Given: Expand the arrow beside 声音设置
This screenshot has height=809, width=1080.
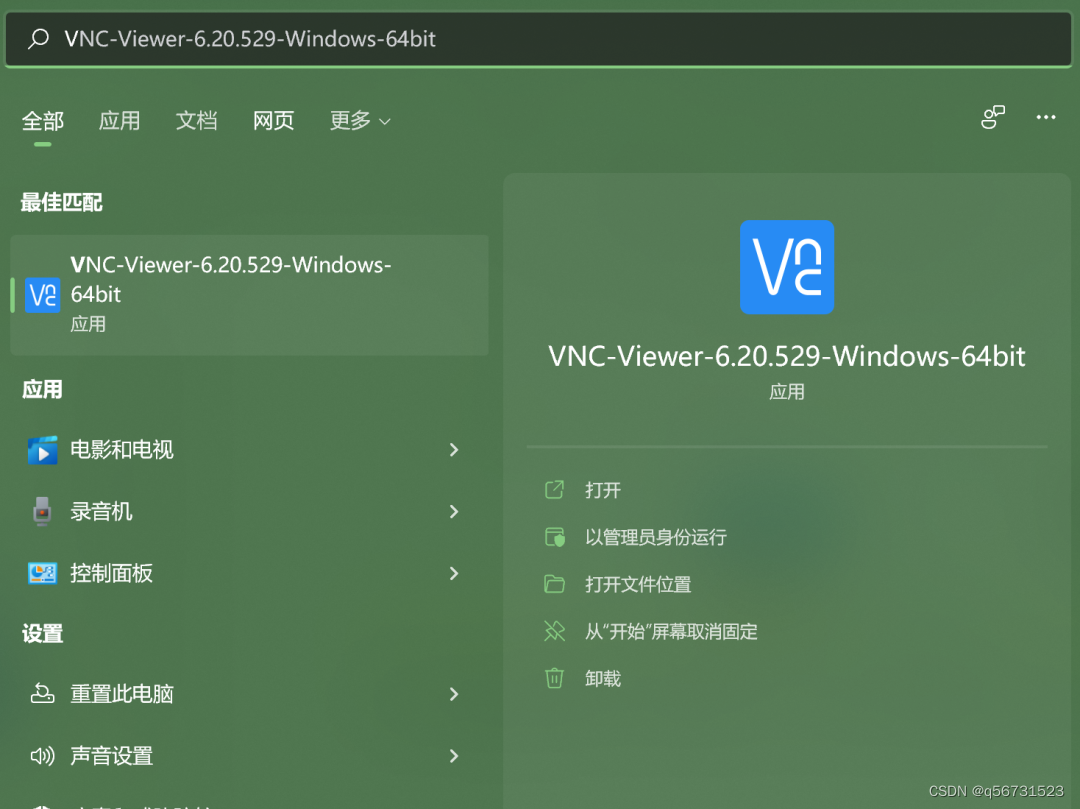Looking at the screenshot, I should coord(454,756).
